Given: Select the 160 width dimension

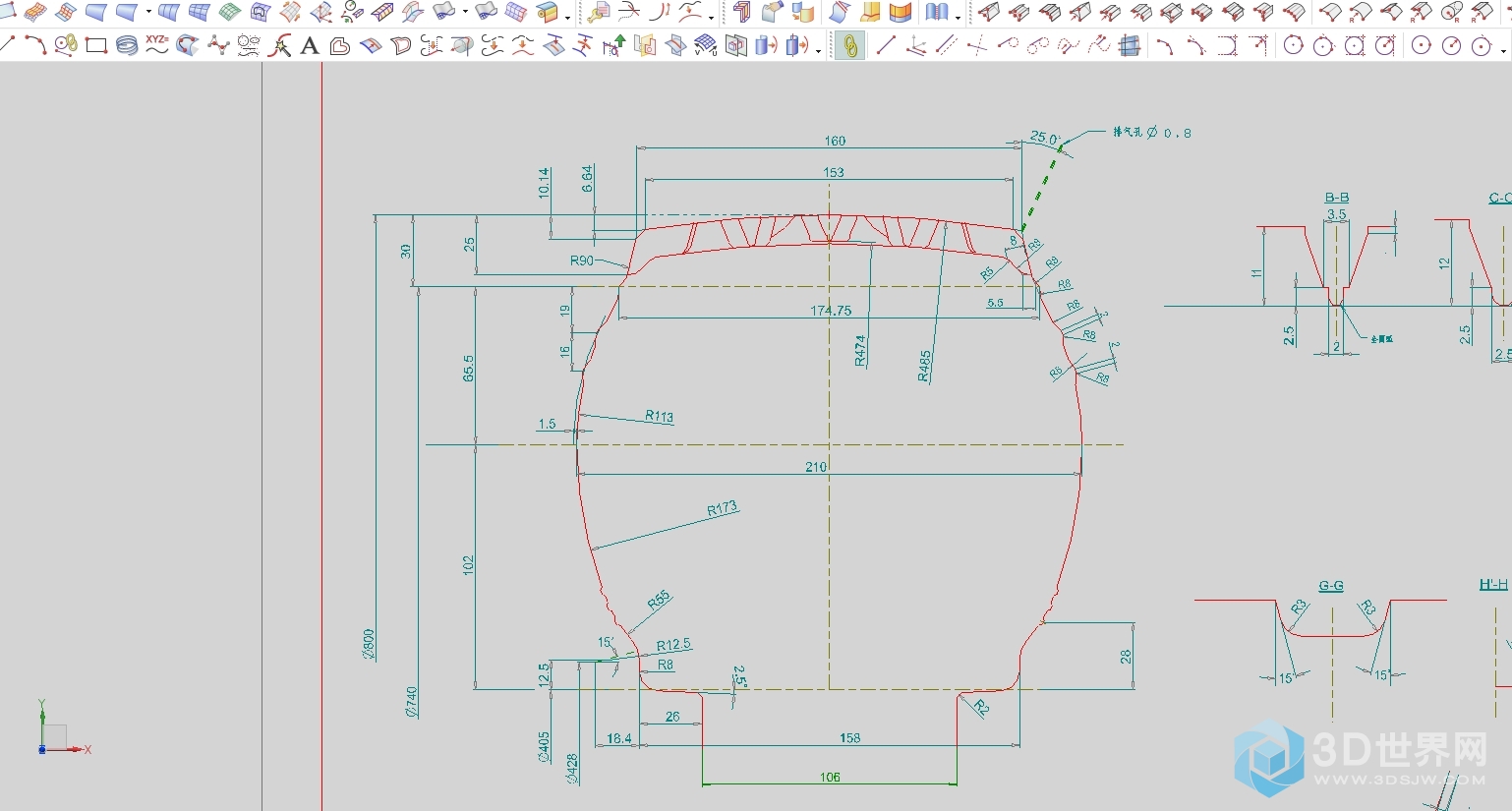Looking at the screenshot, I should point(835,141).
